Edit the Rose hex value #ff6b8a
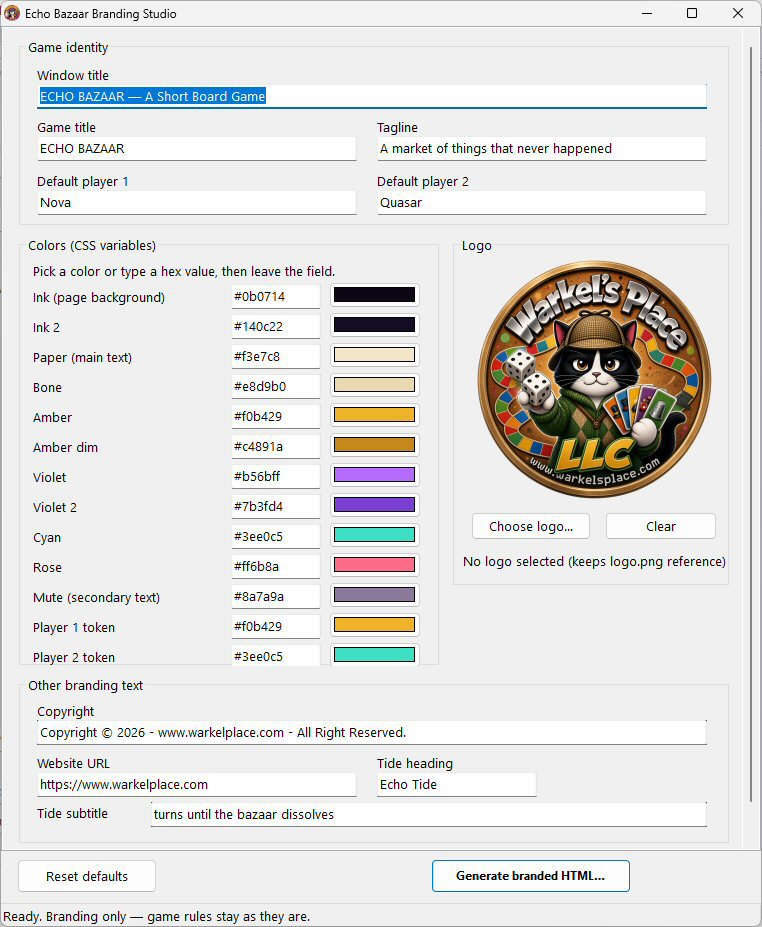This screenshot has width=762, height=927. [275, 566]
